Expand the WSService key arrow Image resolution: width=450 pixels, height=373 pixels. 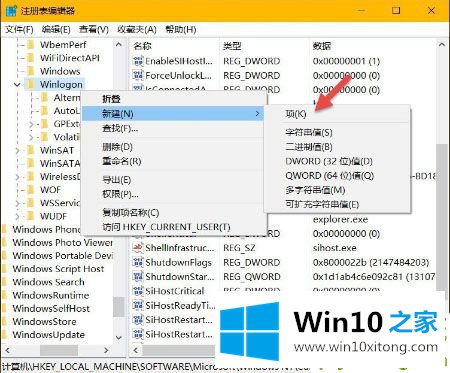click(x=17, y=203)
